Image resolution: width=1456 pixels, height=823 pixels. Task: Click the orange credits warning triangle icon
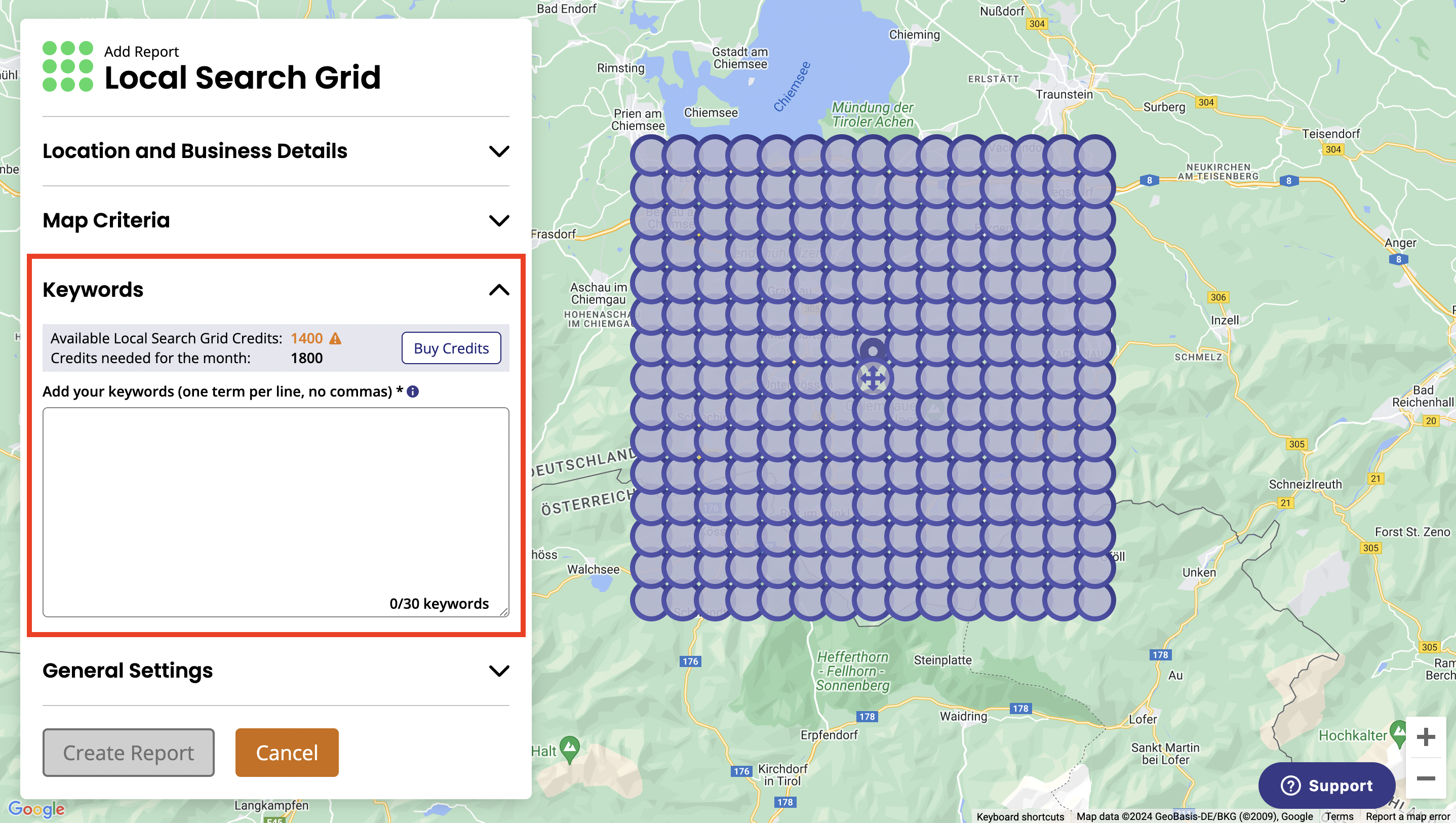335,338
